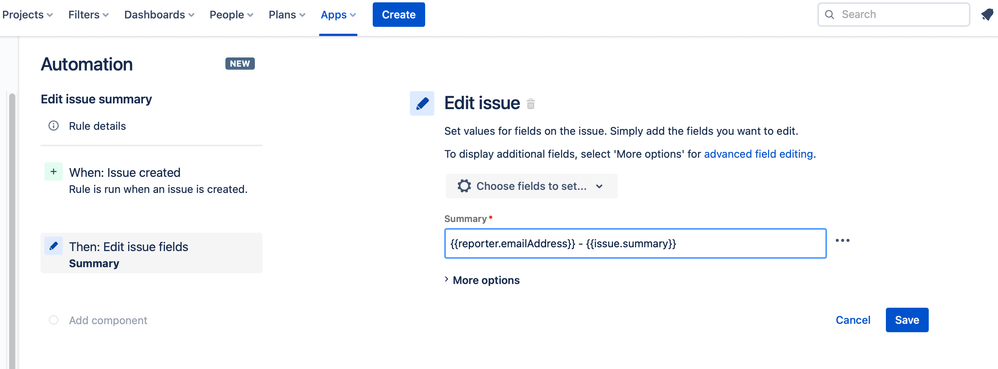Click the Automation page heading
998x369 pixels.
pos(87,64)
